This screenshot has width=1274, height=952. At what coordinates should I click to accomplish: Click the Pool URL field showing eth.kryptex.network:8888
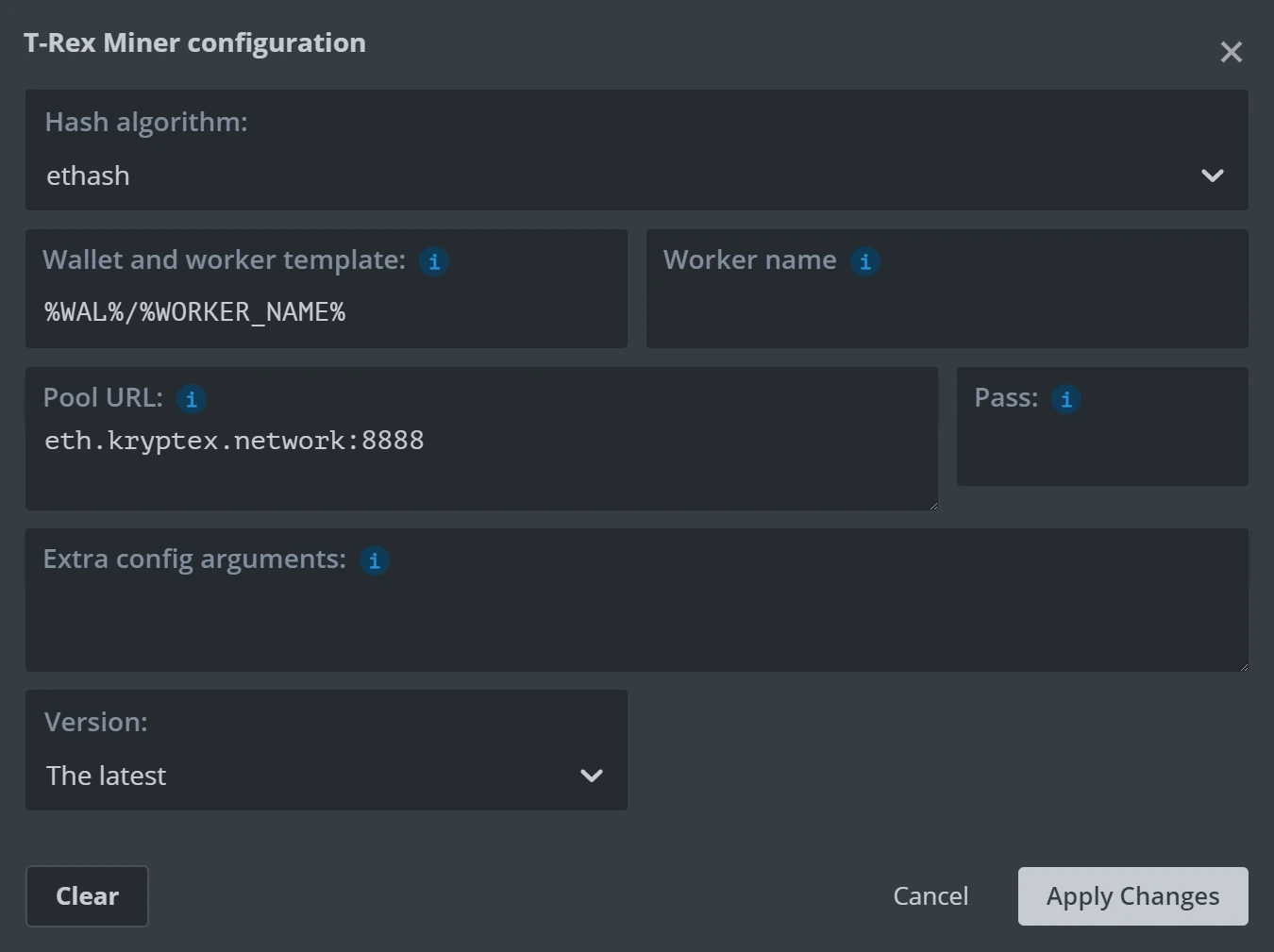pyautogui.click(x=481, y=440)
